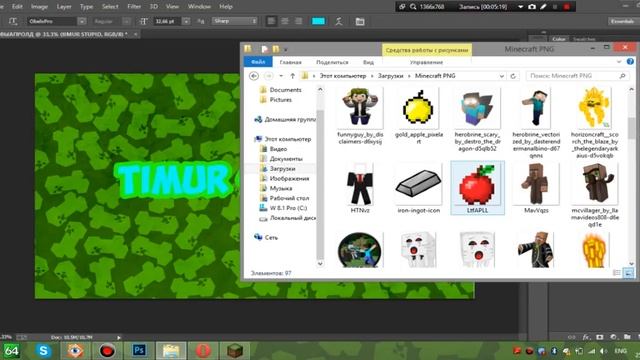The height and width of the screenshot is (360, 640).
Task: Open the cyan text color swatch
Action: pyautogui.click(x=318, y=21)
